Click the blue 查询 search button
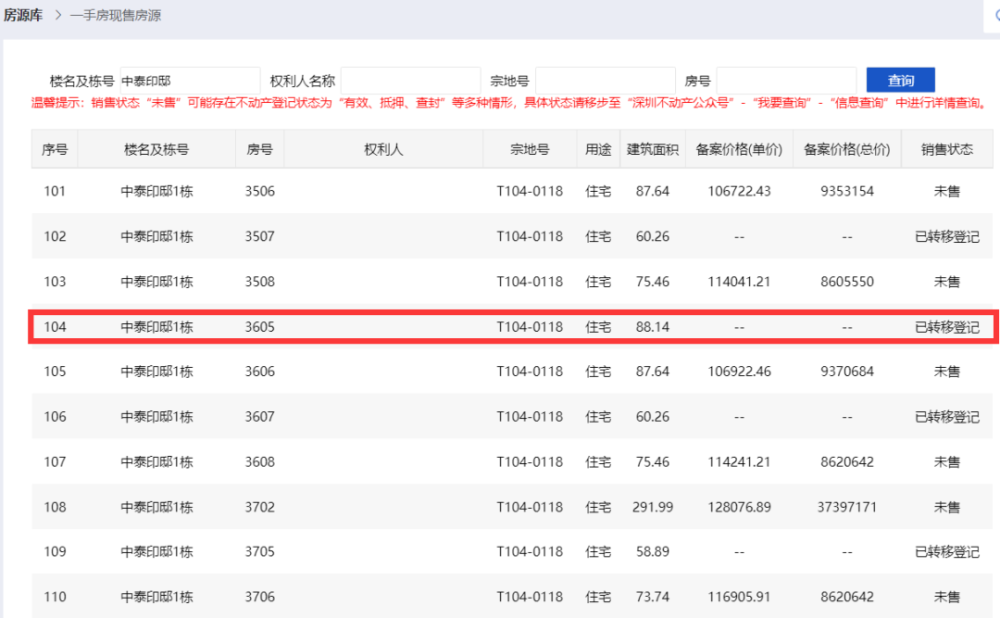 (900, 80)
